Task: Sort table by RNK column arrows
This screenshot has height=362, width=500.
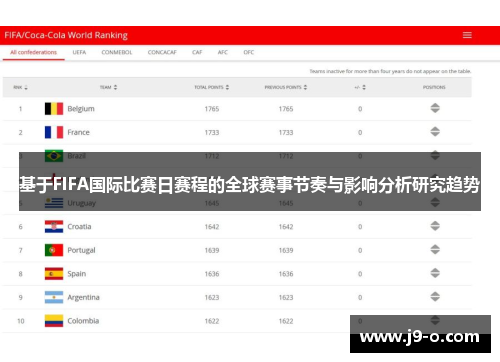Action: tap(26, 87)
